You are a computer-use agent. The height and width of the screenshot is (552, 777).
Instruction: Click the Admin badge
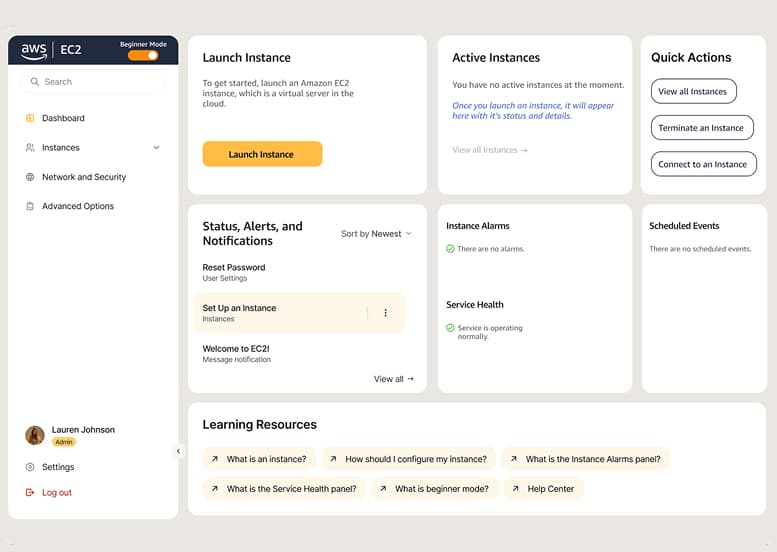(64, 442)
